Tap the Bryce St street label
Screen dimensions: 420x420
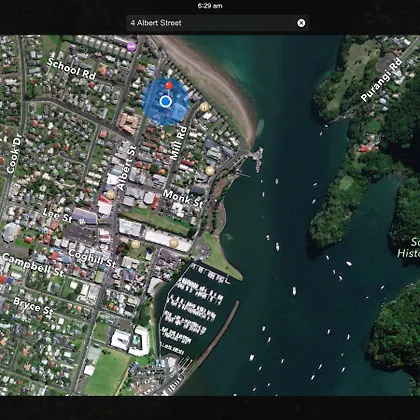33,306
